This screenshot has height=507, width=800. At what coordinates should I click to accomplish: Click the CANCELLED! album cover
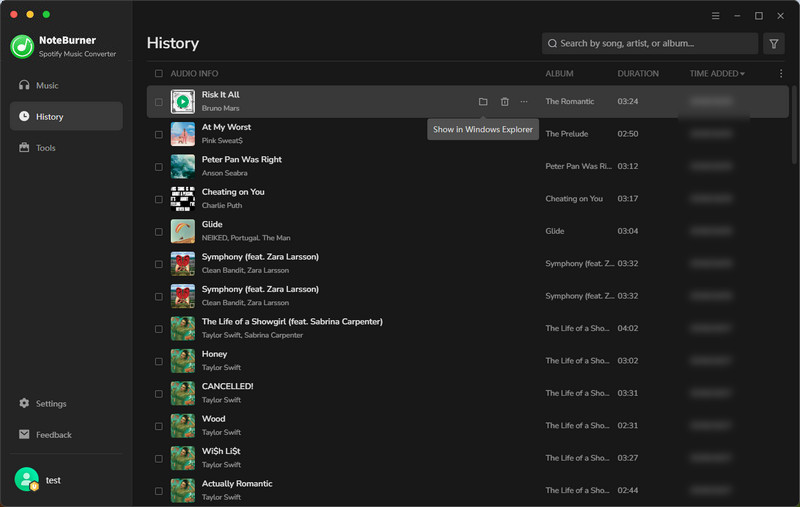[x=183, y=393]
